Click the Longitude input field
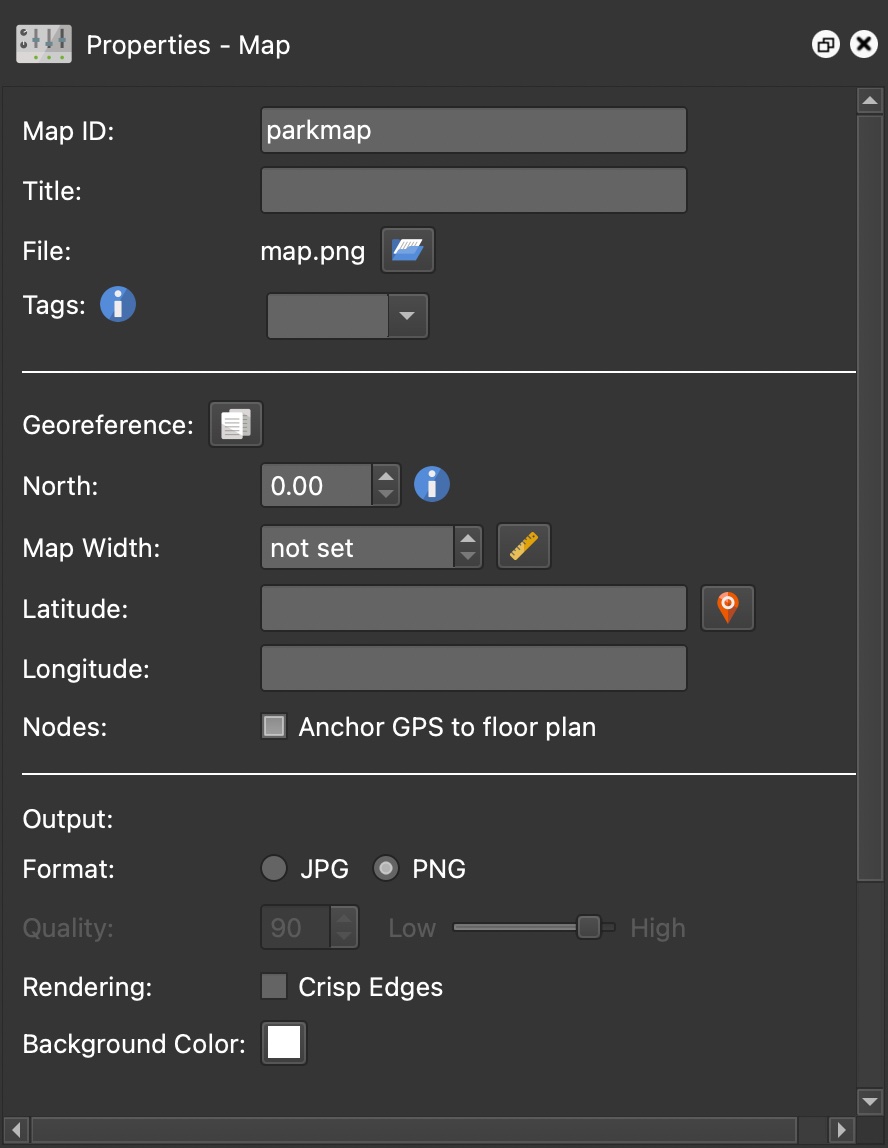Image resolution: width=888 pixels, height=1148 pixels. [473, 668]
